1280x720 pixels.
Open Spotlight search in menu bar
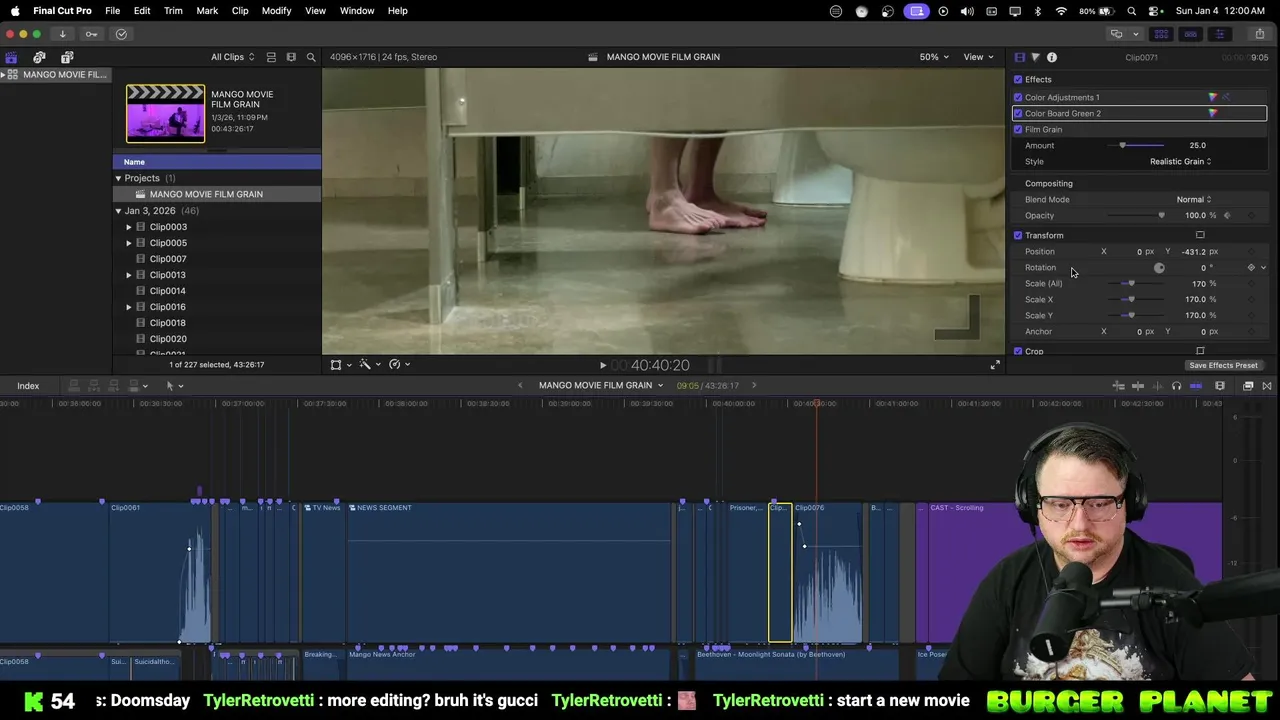pos(1131,10)
